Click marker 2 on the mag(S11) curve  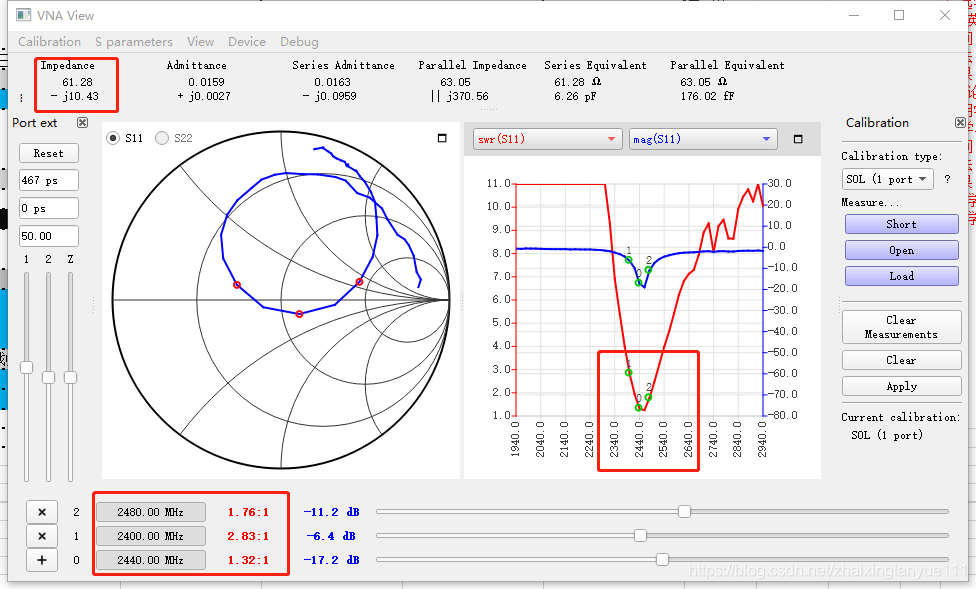(649, 270)
